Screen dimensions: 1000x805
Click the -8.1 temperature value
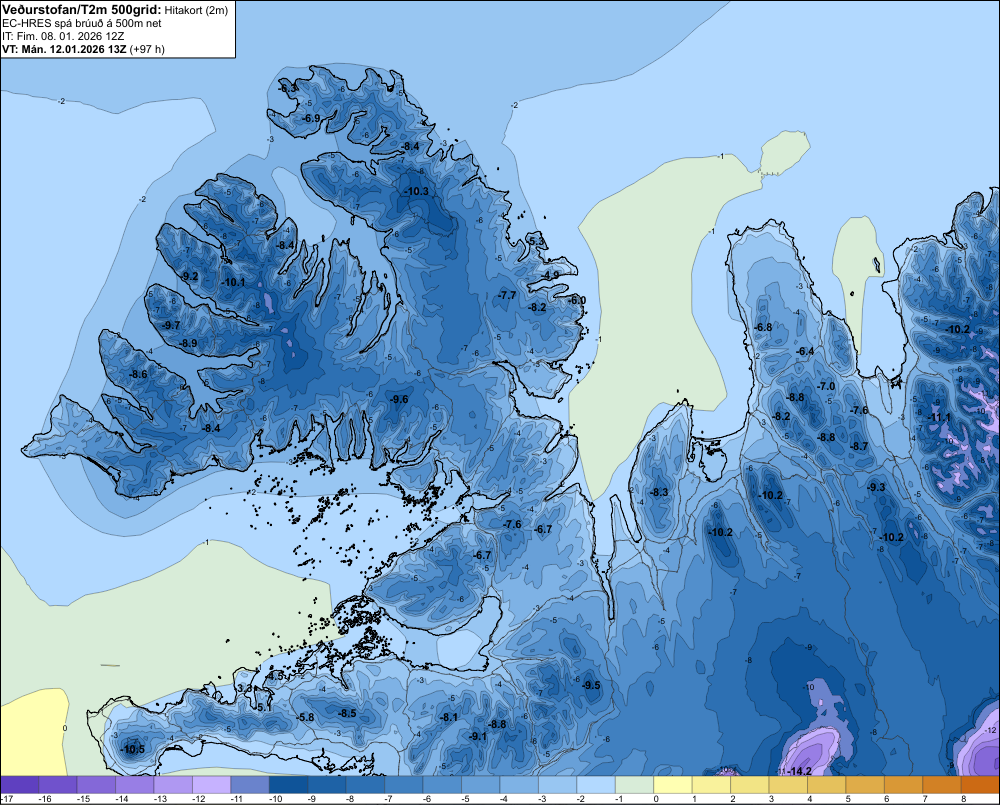point(449,717)
